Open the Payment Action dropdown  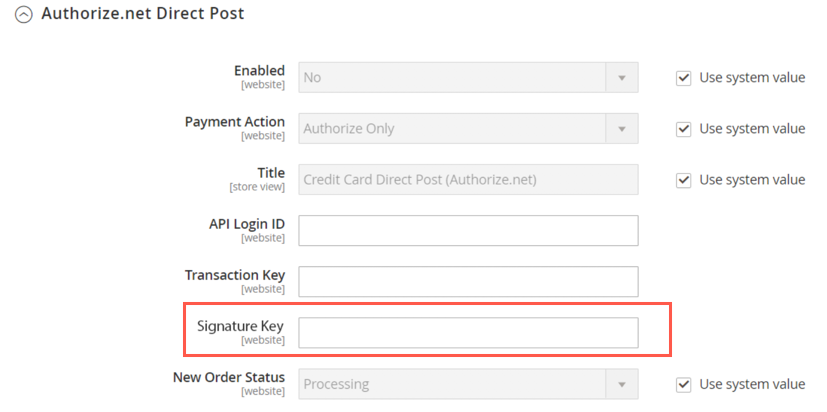(468, 128)
